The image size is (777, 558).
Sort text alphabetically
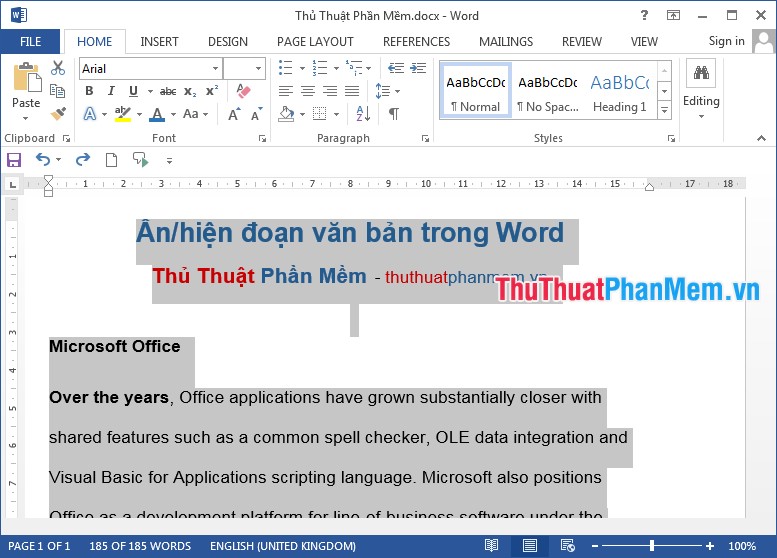click(x=363, y=113)
